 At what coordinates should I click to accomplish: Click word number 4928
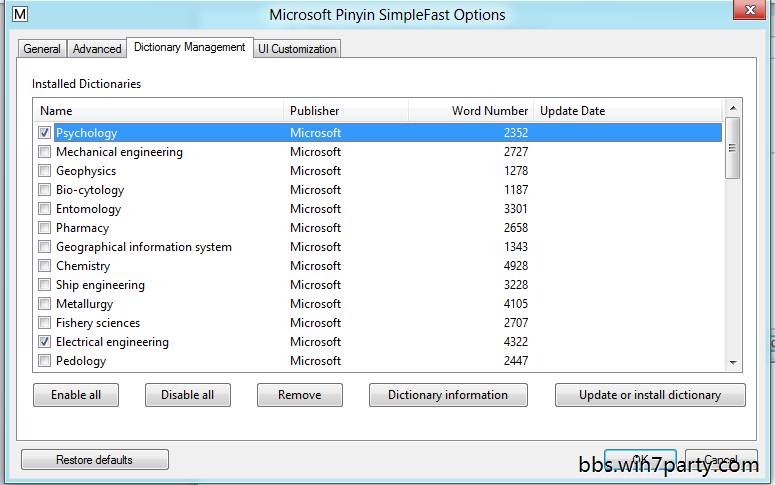[516, 266]
